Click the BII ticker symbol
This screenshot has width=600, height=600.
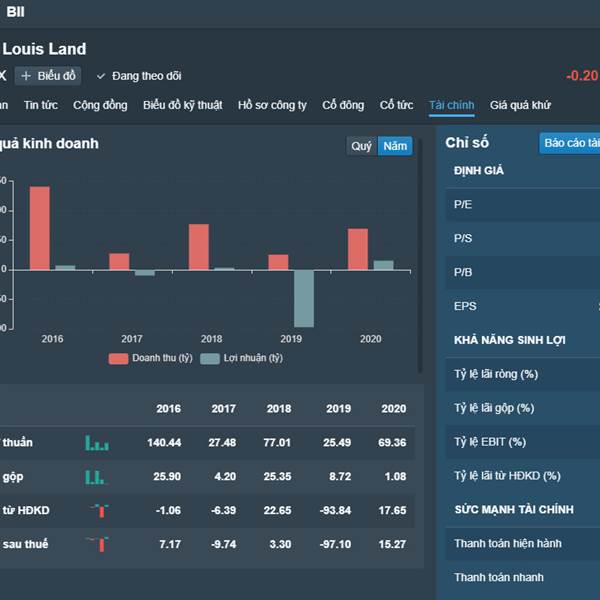[15, 12]
